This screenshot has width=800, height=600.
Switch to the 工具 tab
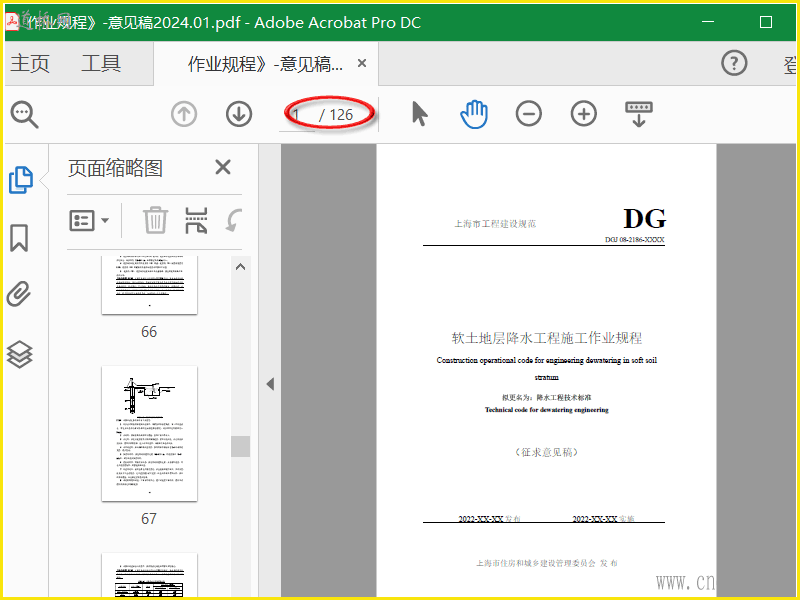pos(101,64)
